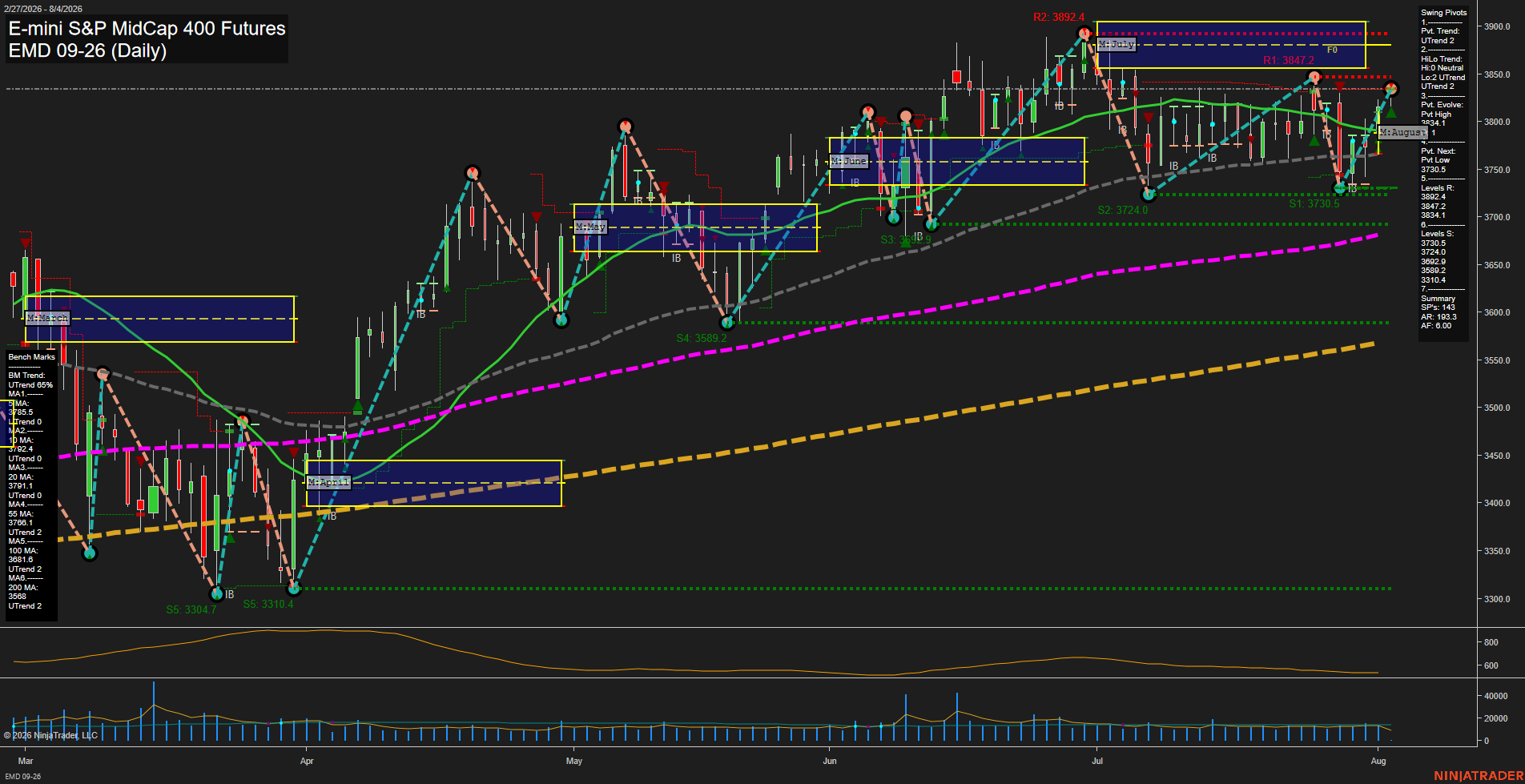Click the SP's: 143 value in the Summary

point(1438,308)
